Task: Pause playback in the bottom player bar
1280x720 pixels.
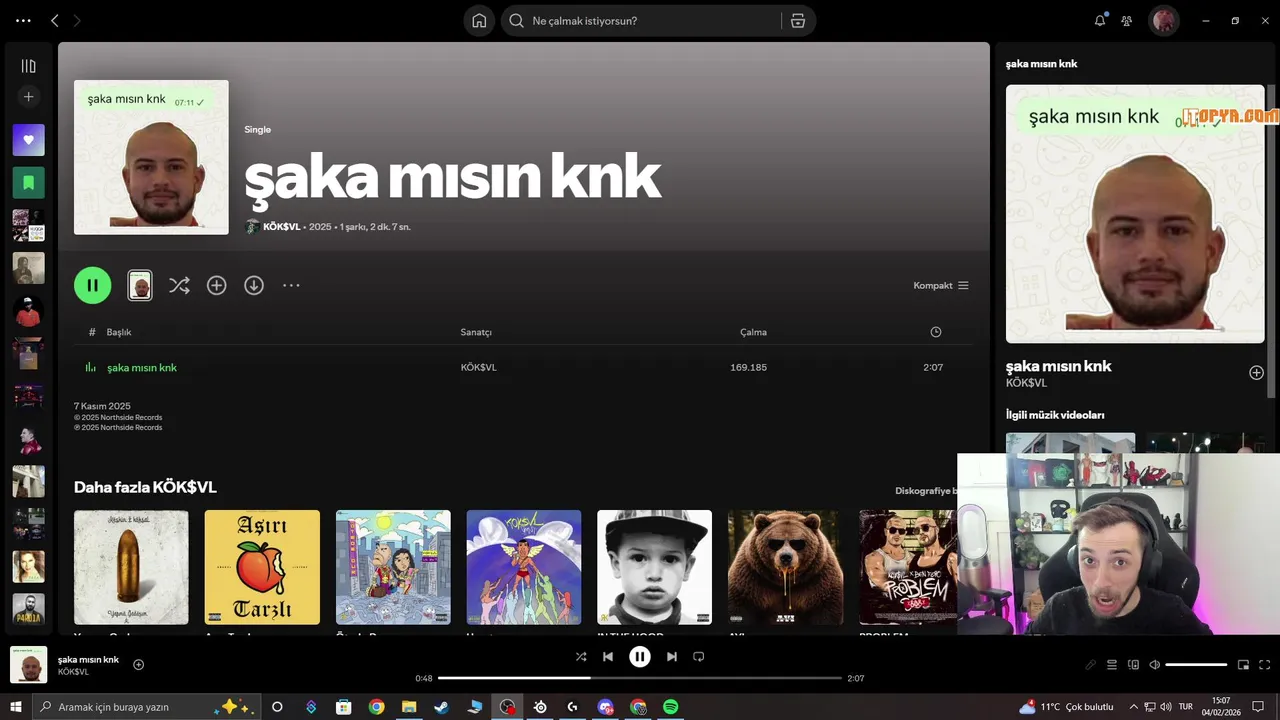Action: click(640, 657)
